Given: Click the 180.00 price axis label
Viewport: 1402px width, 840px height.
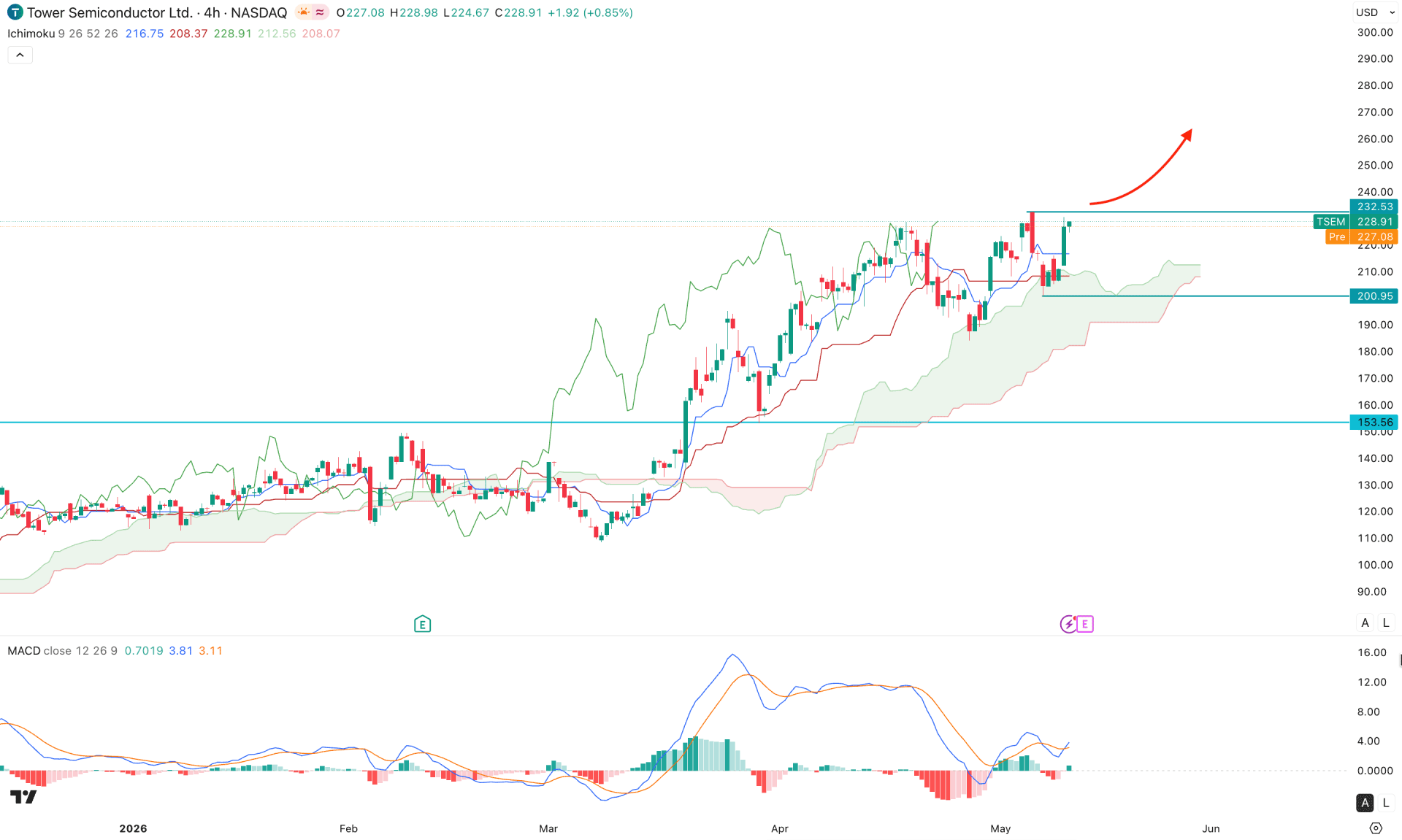Looking at the screenshot, I should pos(1375,351).
